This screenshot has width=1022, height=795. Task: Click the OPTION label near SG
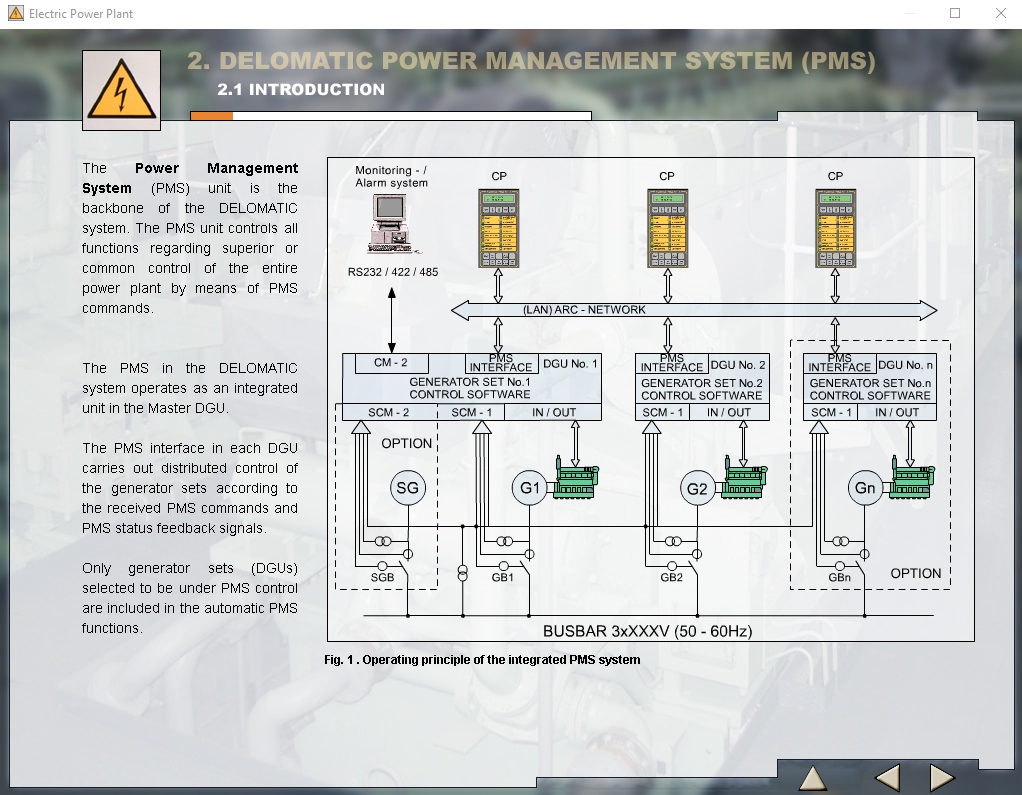407,443
